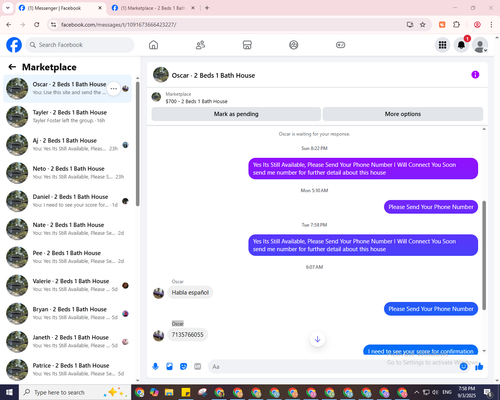Attach a file with the image icon

point(169,367)
